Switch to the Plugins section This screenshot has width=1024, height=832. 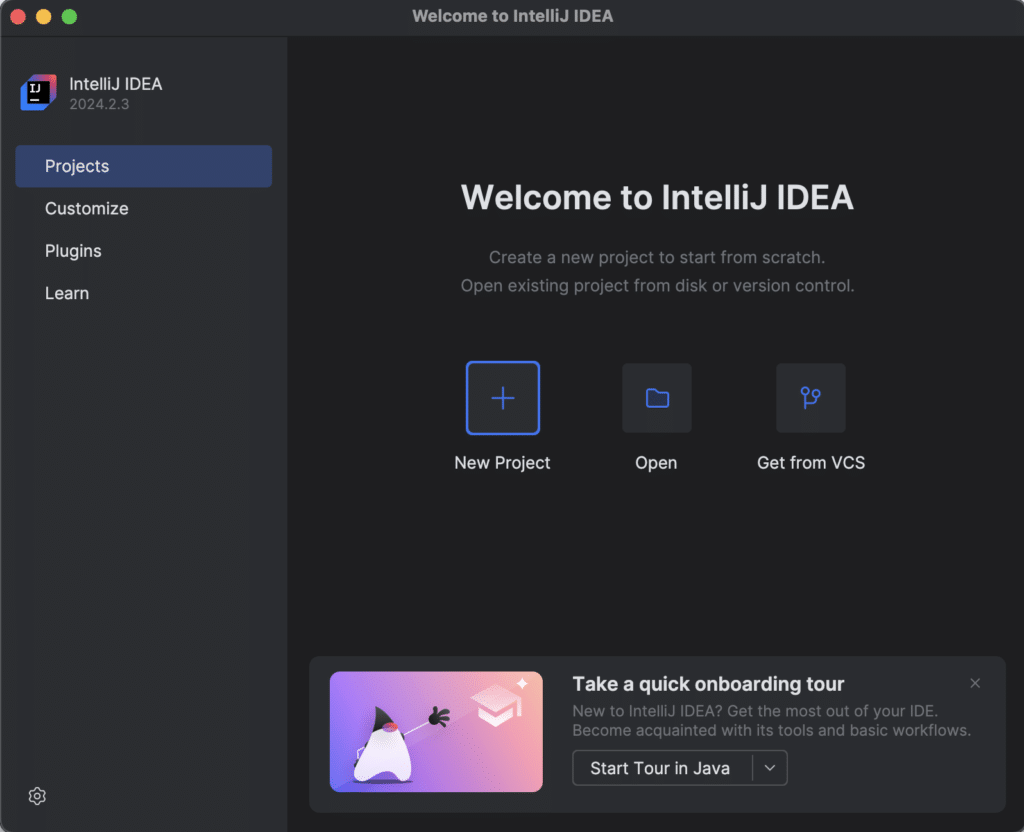(73, 250)
